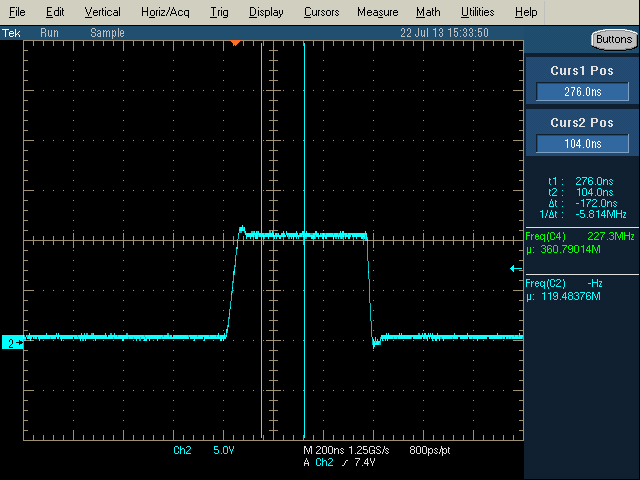Click the rising edge trigger slope symbol
This screenshot has width=640, height=480.
(x=345, y=463)
